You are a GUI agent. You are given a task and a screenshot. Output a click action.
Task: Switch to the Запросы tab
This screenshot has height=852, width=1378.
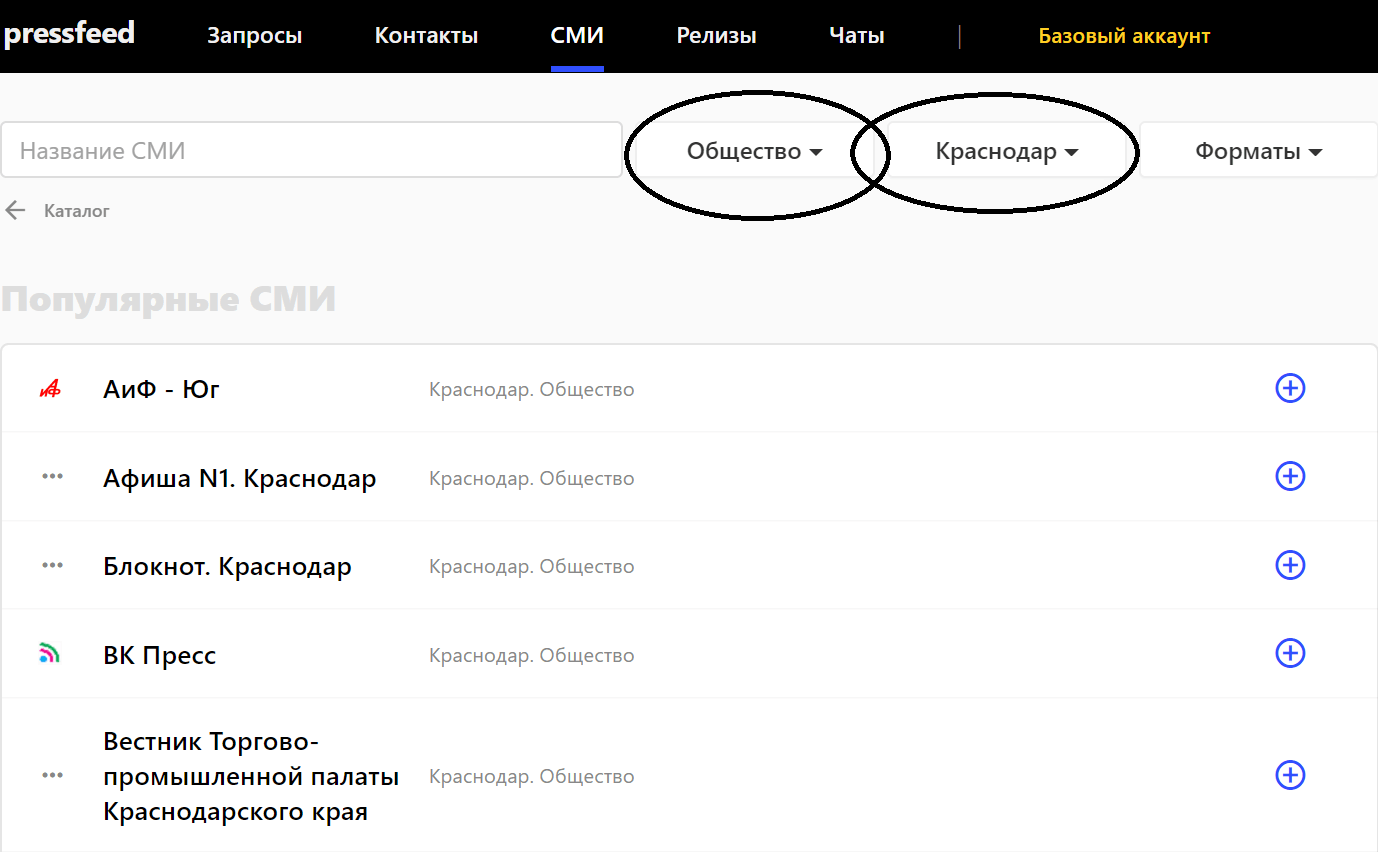click(254, 36)
